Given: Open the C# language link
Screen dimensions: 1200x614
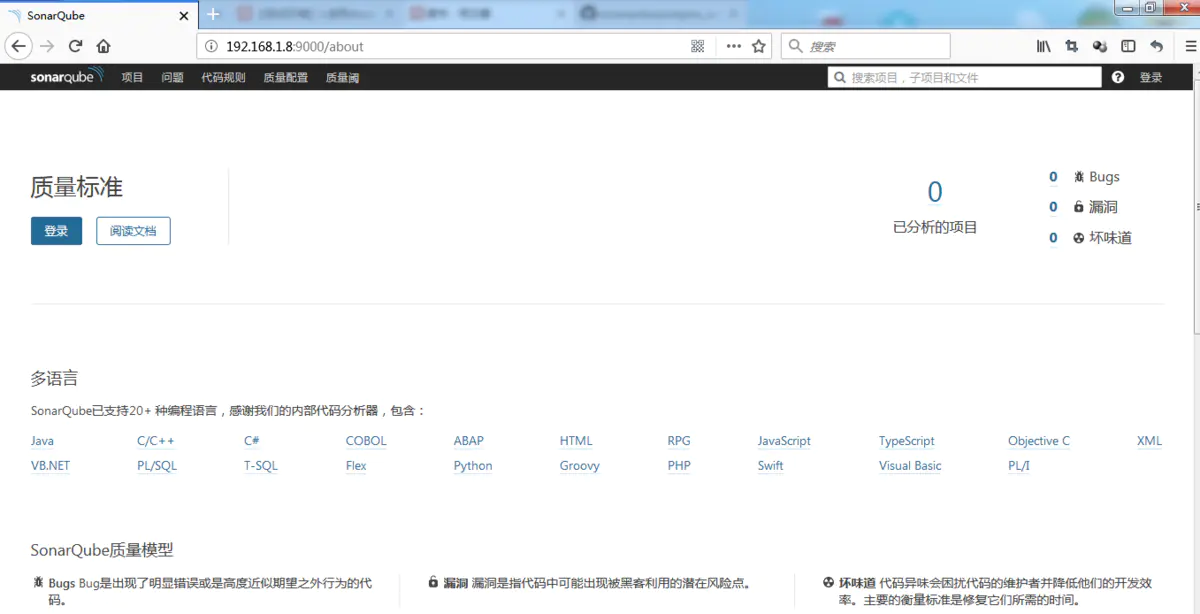Looking at the screenshot, I should (x=252, y=441).
